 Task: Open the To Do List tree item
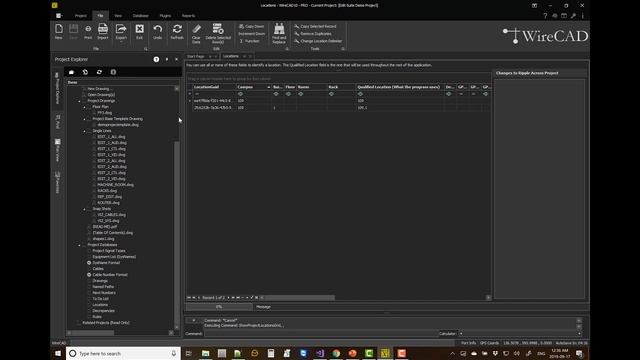click(100, 299)
